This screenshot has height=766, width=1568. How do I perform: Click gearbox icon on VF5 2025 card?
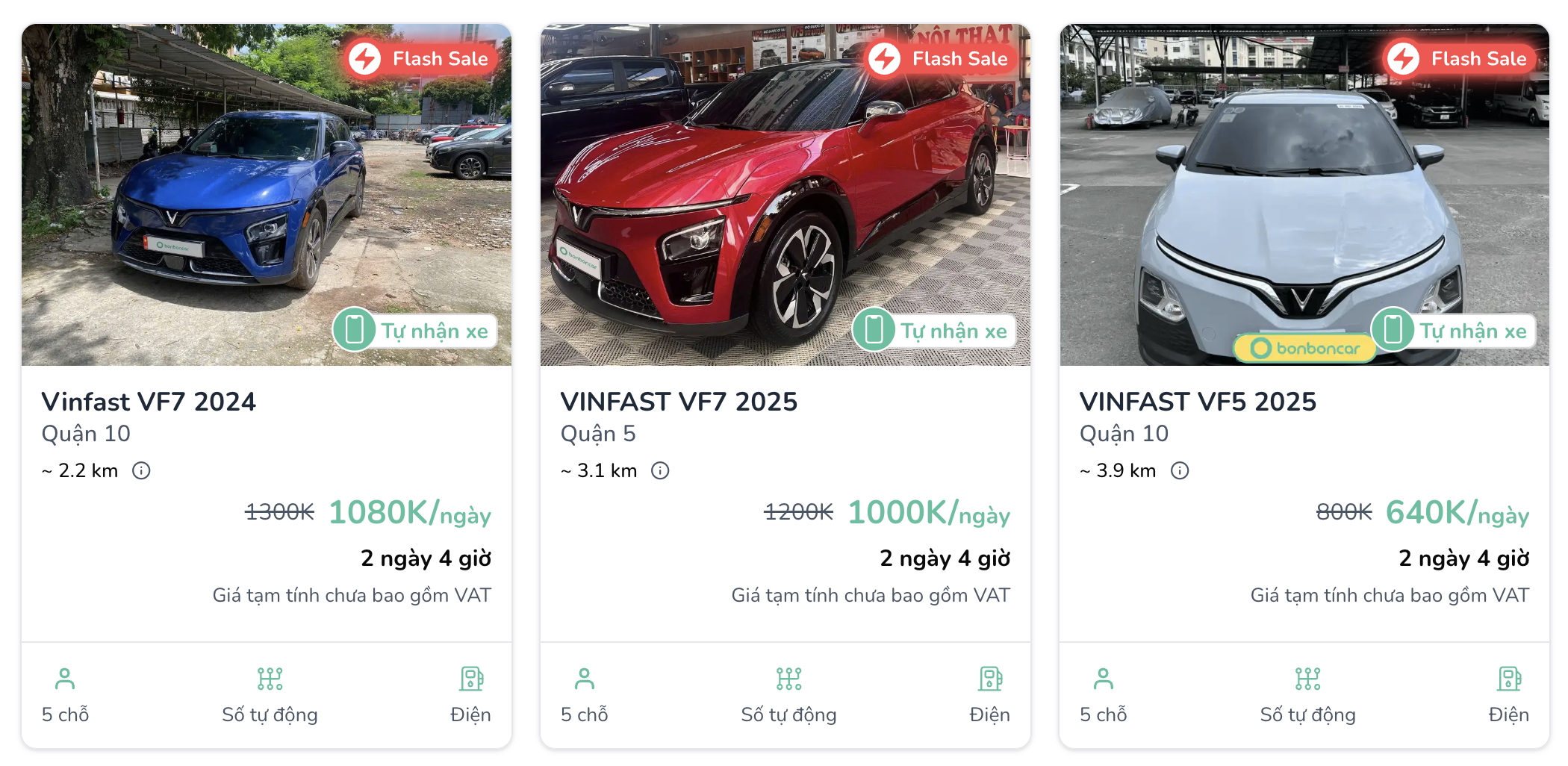coord(1307,679)
